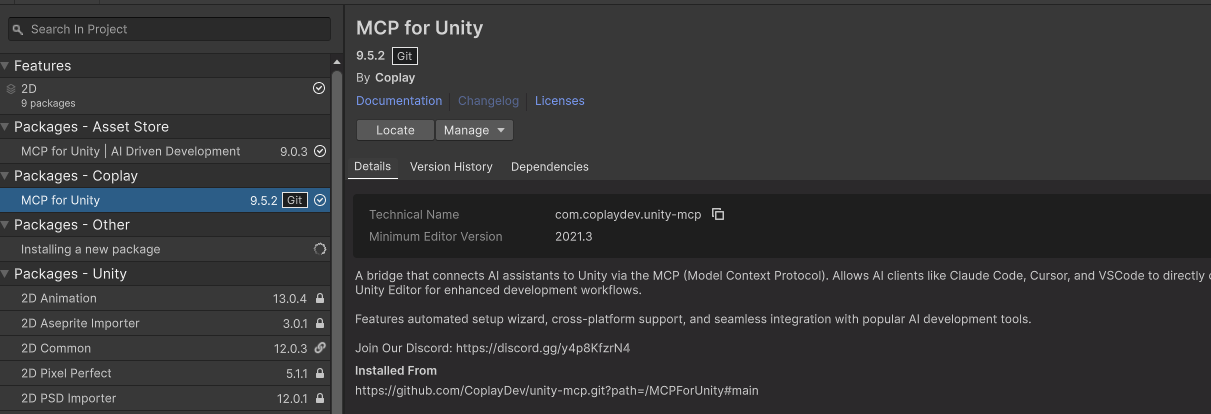The width and height of the screenshot is (1211, 414).
Task: Collapse the Packages - Unity section
Action: [x=6, y=273]
